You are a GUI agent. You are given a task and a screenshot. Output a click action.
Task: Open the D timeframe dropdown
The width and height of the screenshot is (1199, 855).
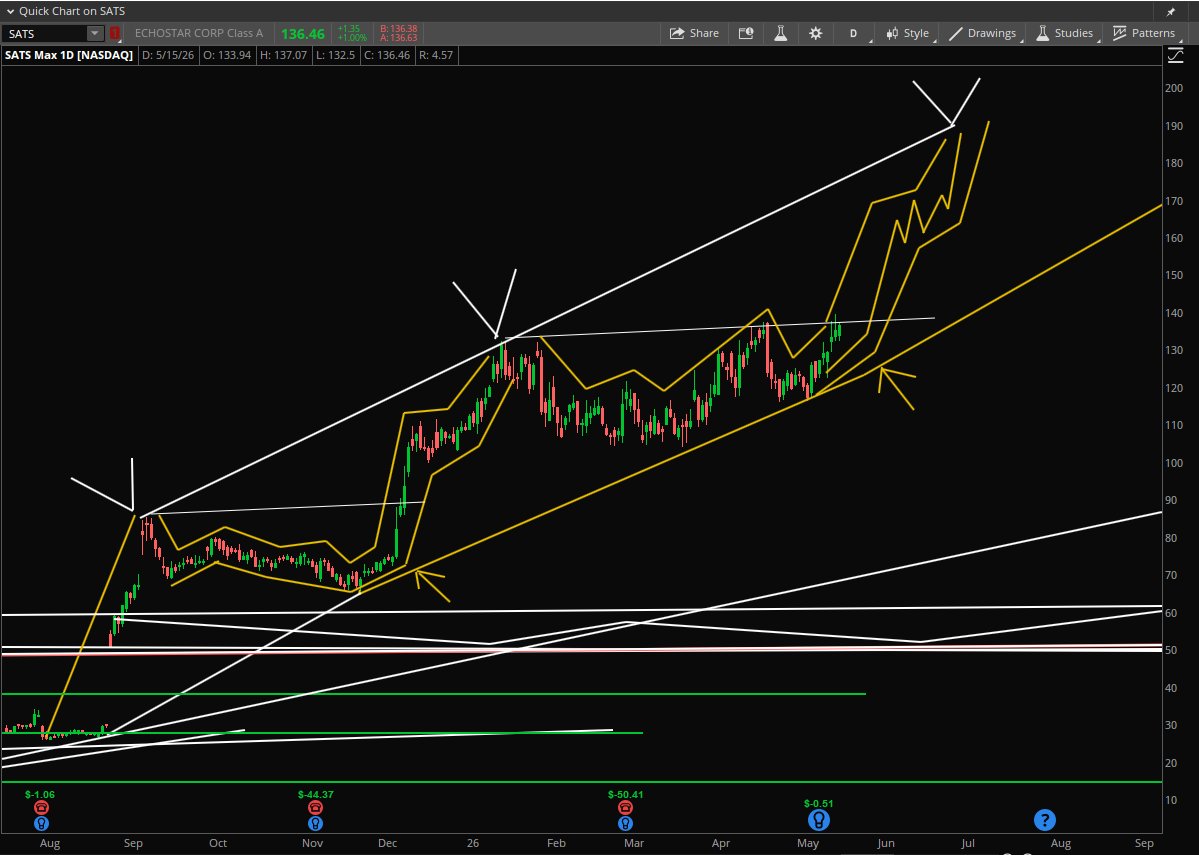click(855, 33)
